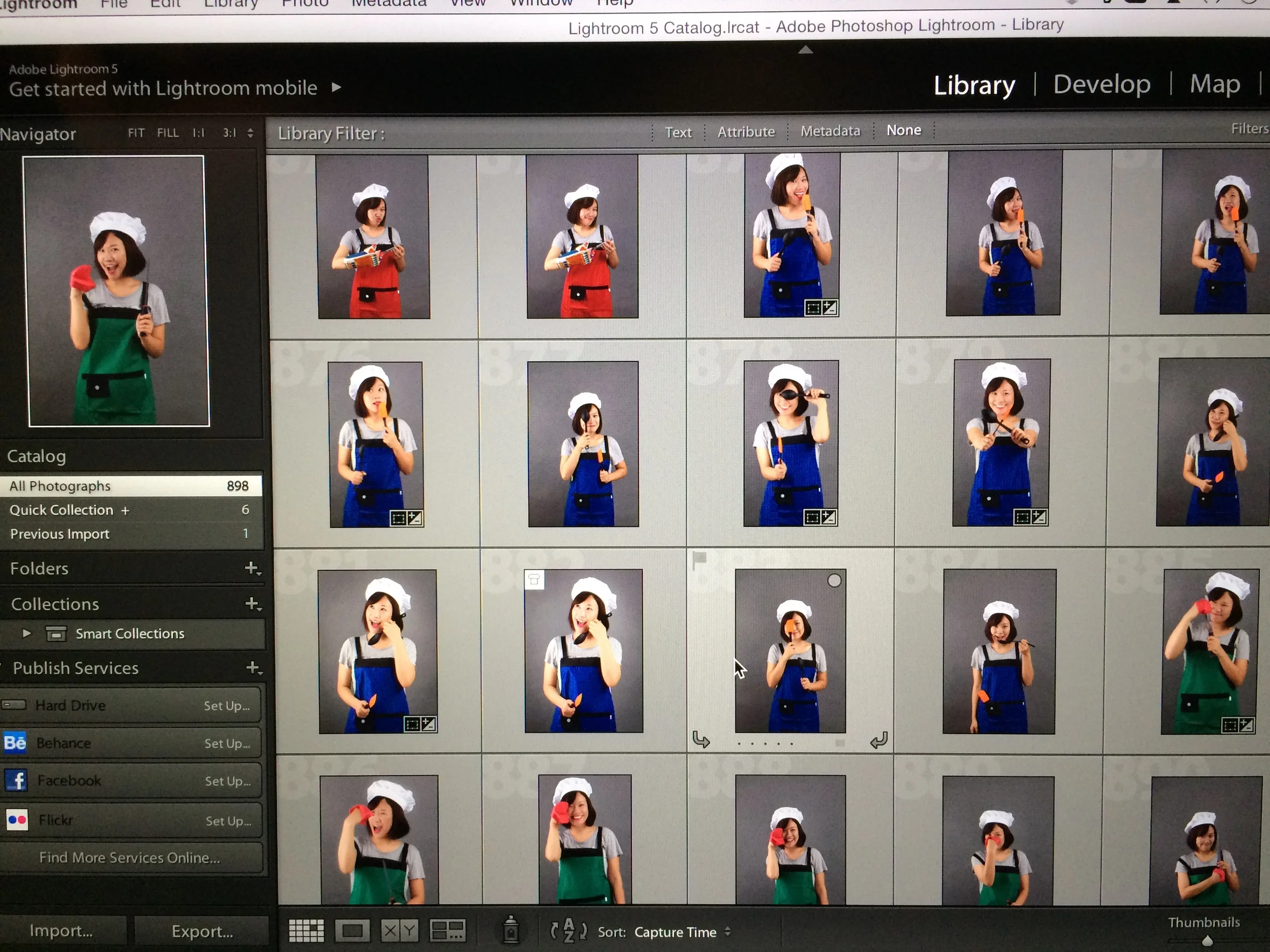
Task: Rotate selected photo clockwise arrow
Action: 879,740
